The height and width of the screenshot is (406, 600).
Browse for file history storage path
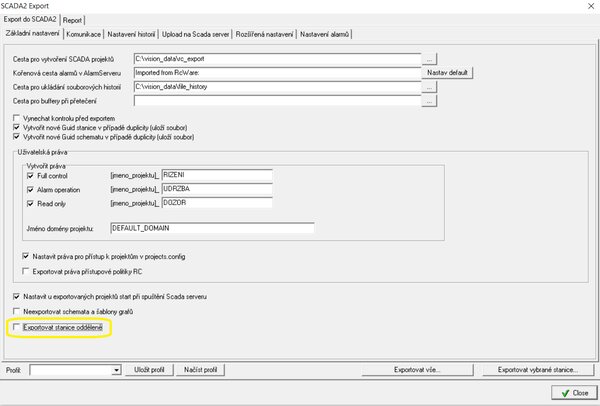pos(430,87)
